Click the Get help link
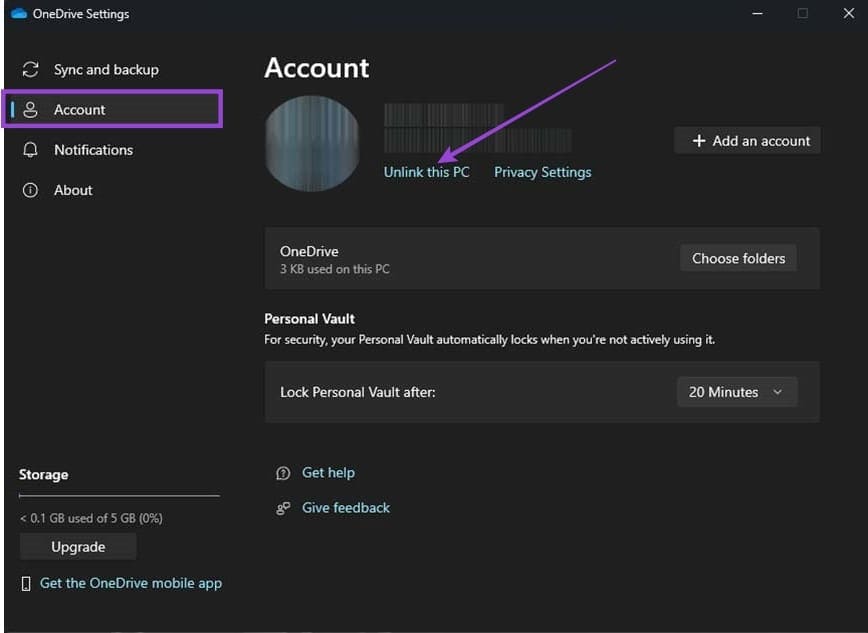The image size is (868, 633). tap(328, 473)
